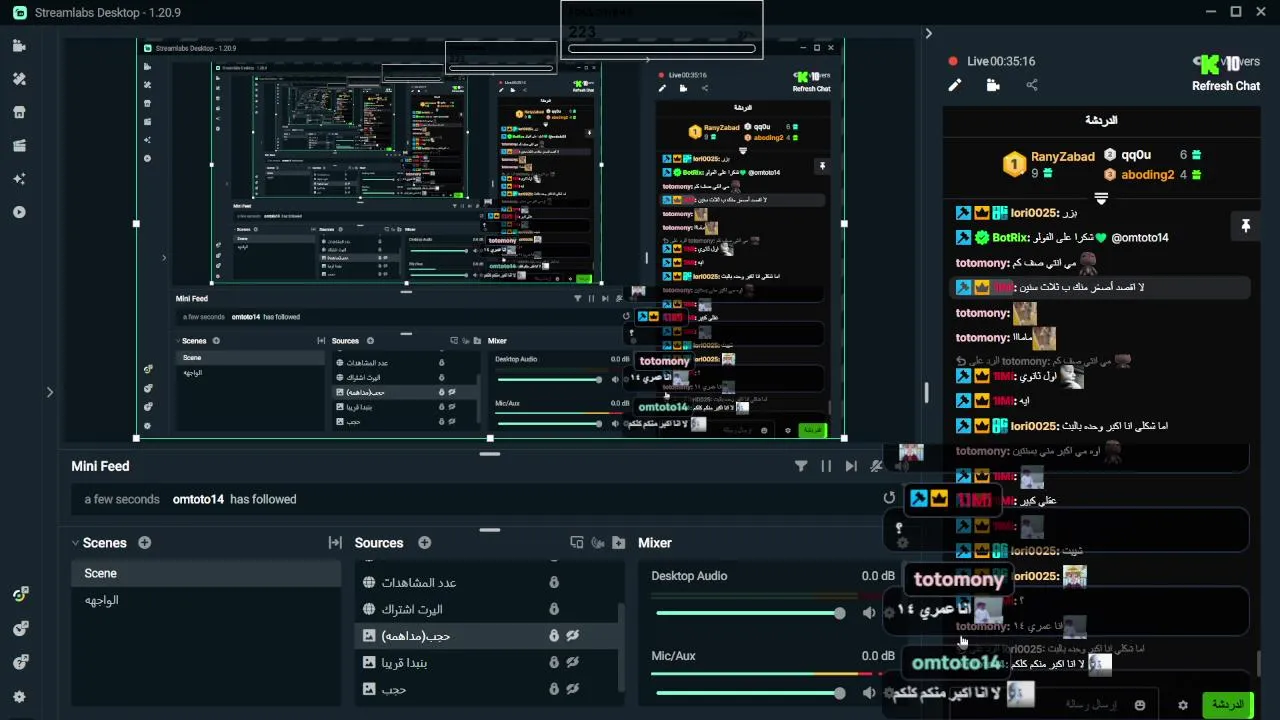The image size is (1280, 720).
Task: Open the circular play icon in sidebar
Action: (x=19, y=212)
